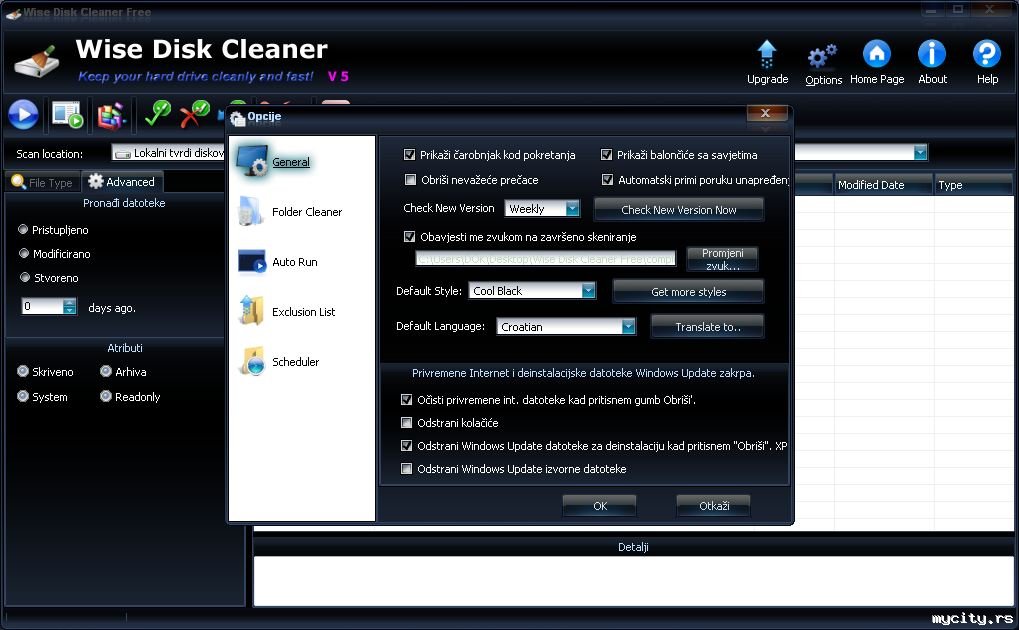Open Upgrade arrow icon

coord(767,54)
